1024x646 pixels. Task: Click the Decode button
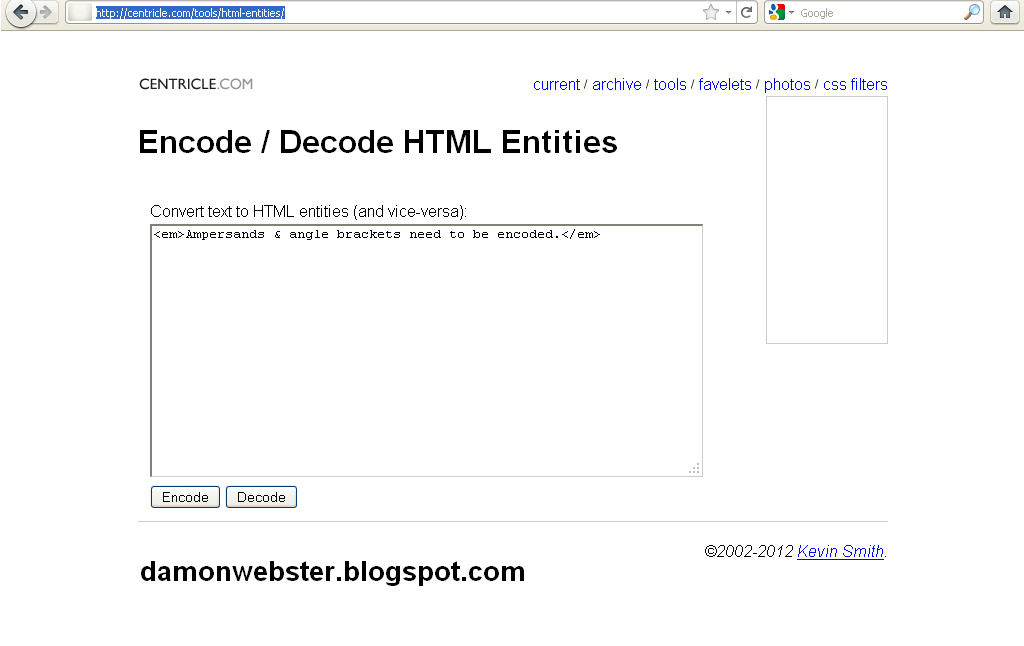pyautogui.click(x=261, y=496)
